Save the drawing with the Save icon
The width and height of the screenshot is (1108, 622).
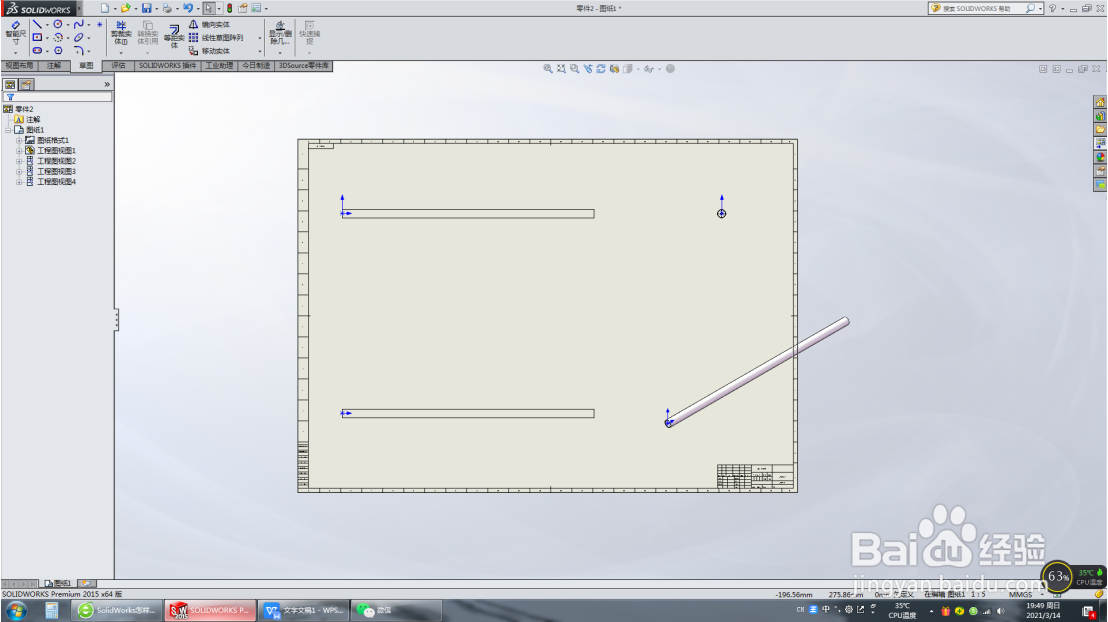[146, 8]
